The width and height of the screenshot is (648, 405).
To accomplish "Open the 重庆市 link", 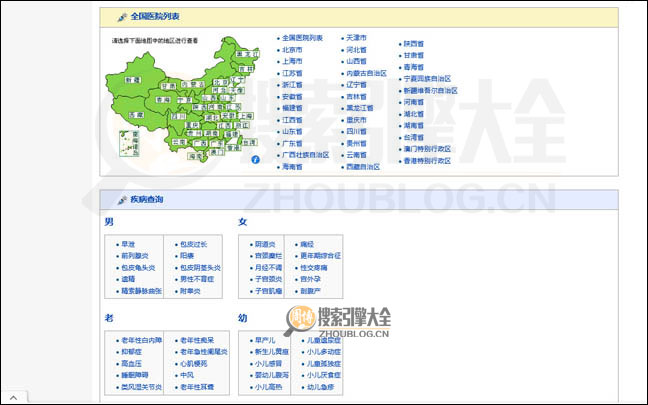I will [x=356, y=120].
